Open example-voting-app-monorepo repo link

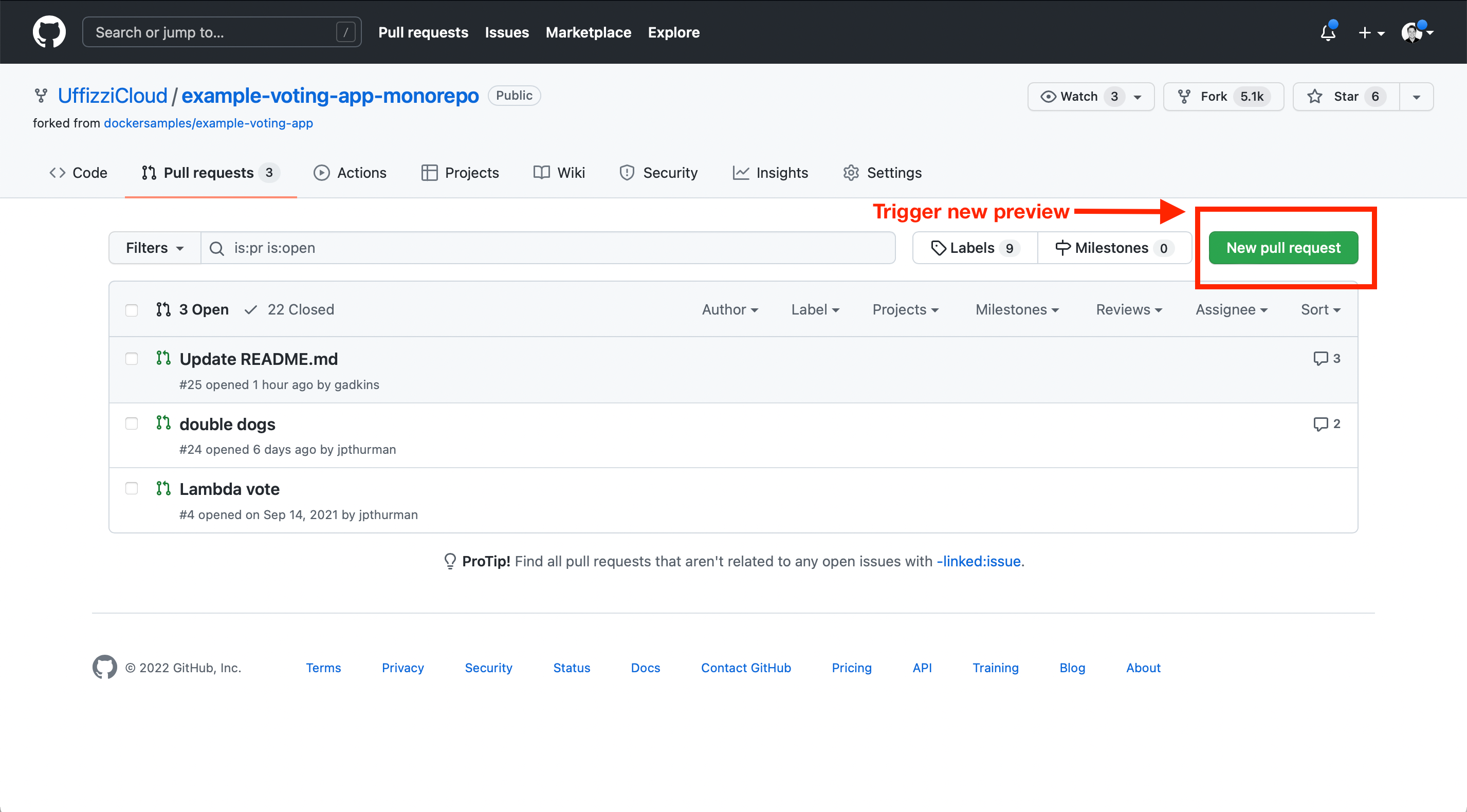[331, 96]
